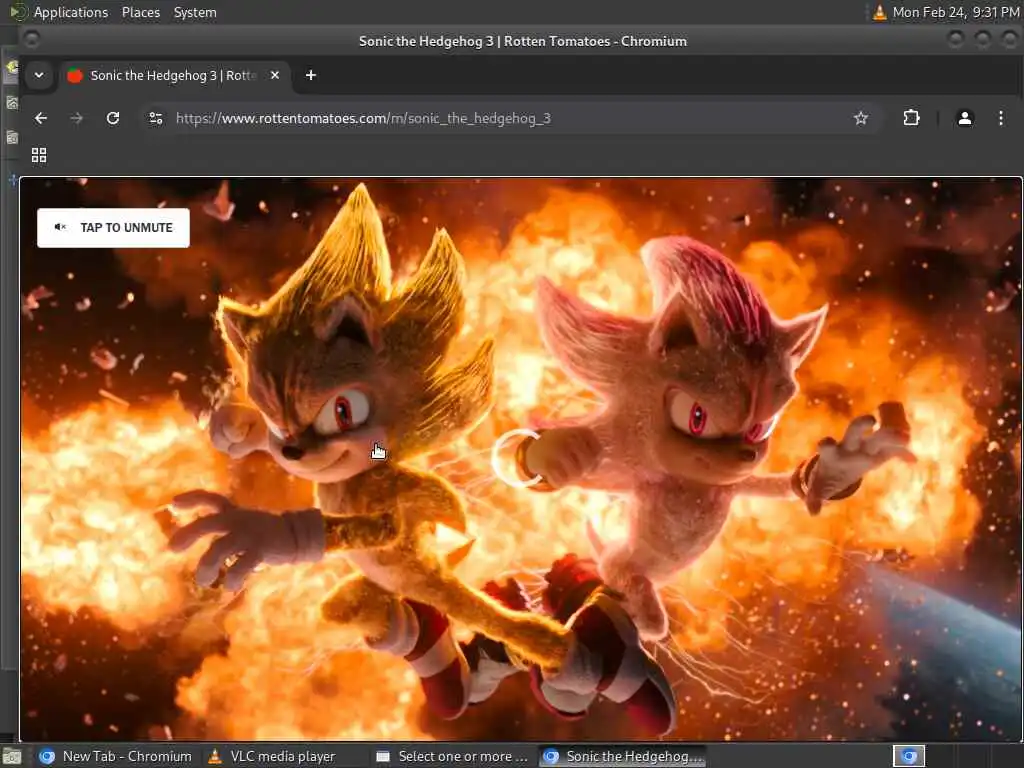Open the System menu
Image resolution: width=1024 pixels, height=768 pixels.
[195, 12]
